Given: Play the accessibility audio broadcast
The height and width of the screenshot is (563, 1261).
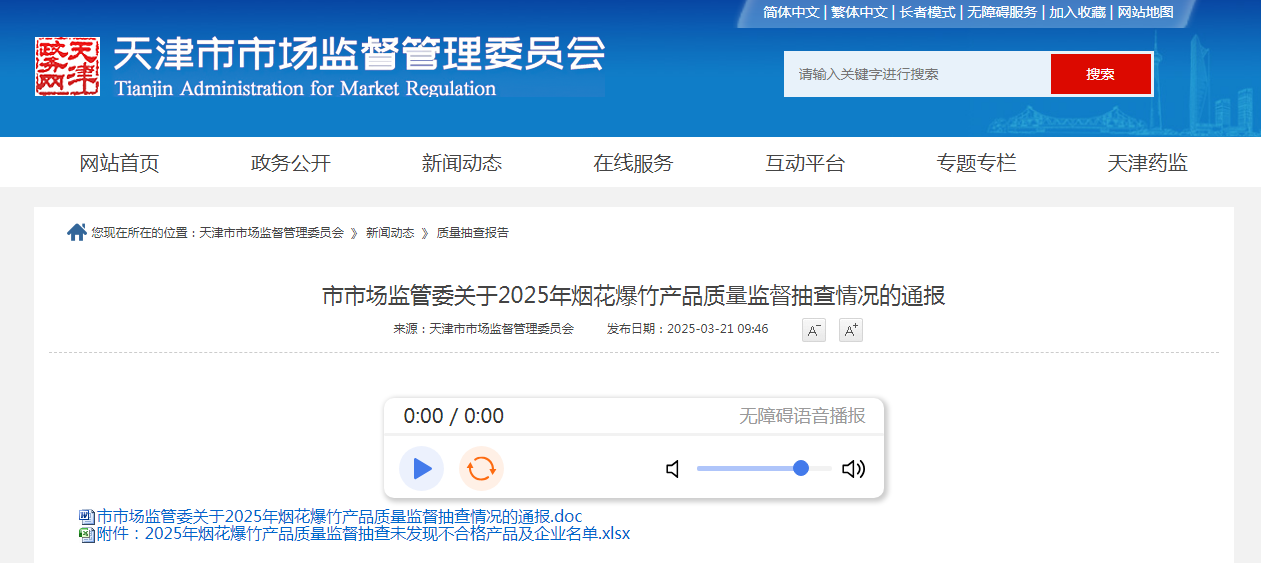Looking at the screenshot, I should pos(422,468).
